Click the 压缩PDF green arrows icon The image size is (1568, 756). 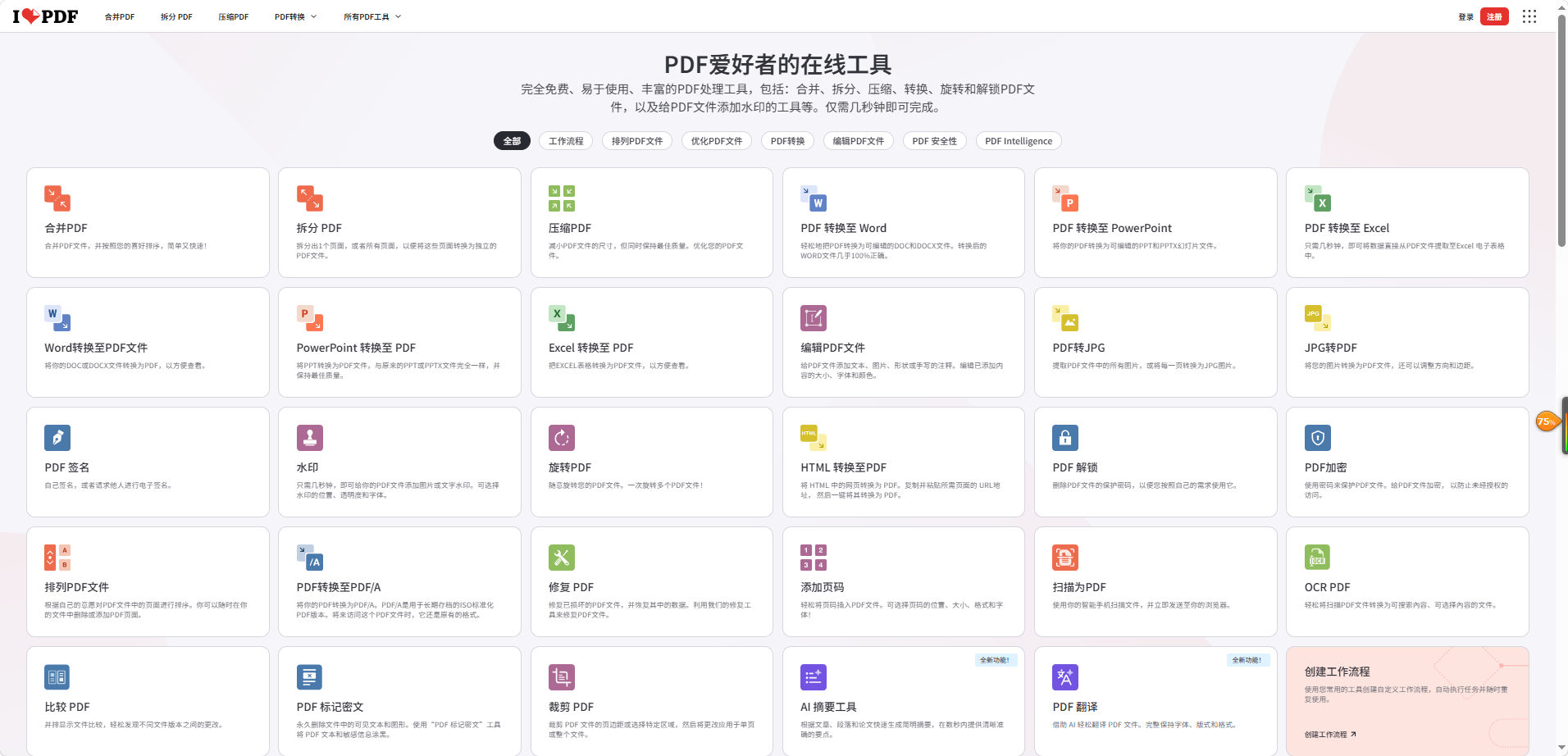click(x=562, y=198)
